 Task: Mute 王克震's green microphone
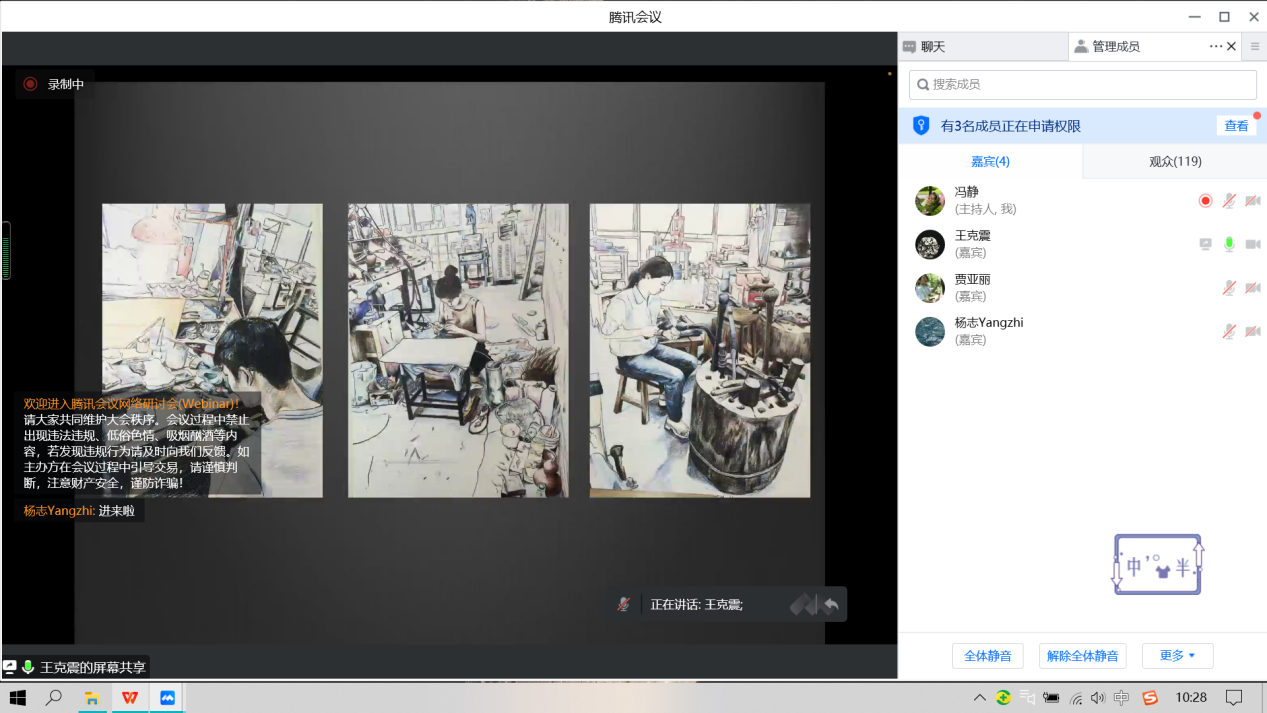click(x=1229, y=245)
